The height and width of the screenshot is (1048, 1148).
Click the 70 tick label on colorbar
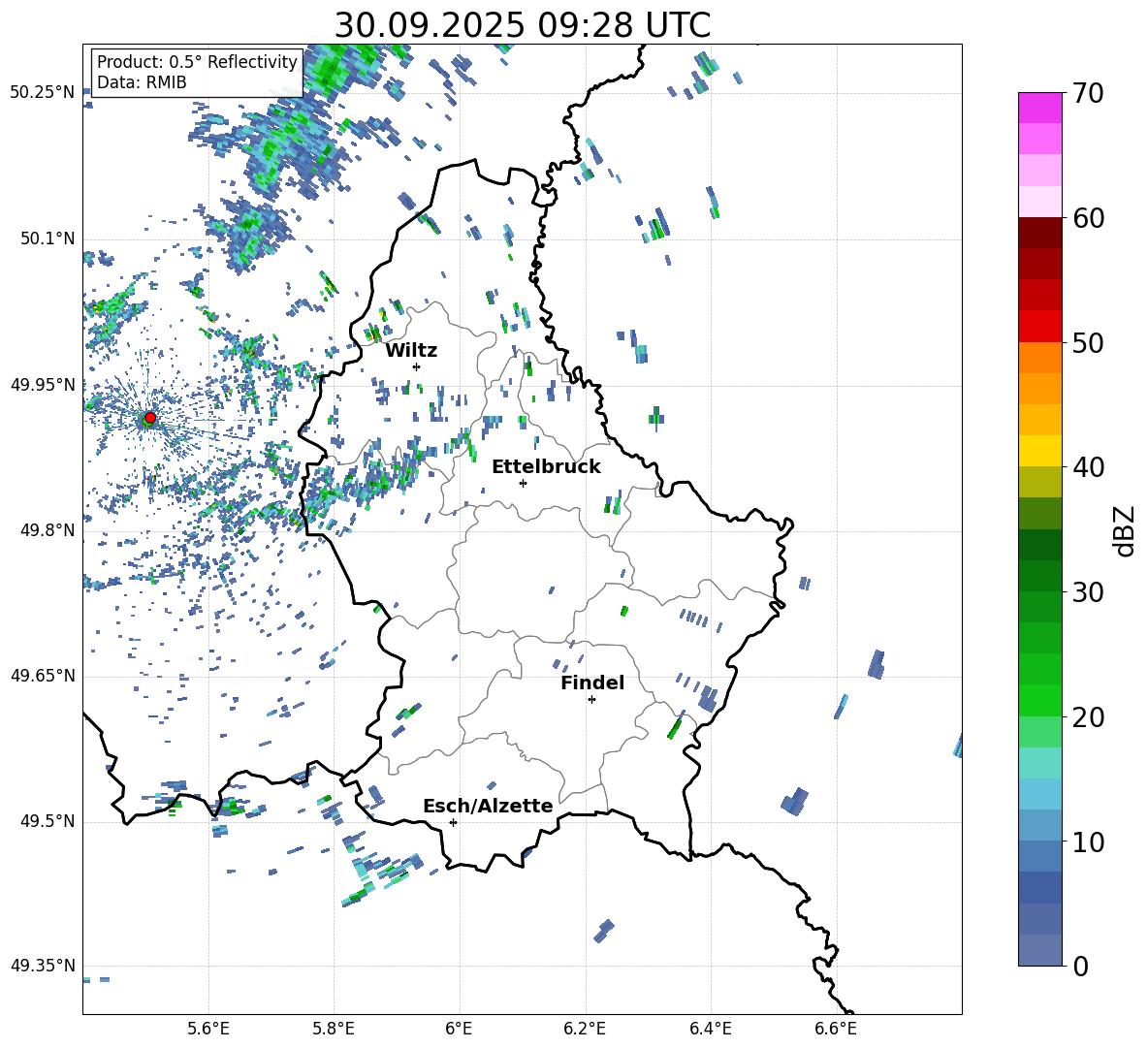point(1090,94)
